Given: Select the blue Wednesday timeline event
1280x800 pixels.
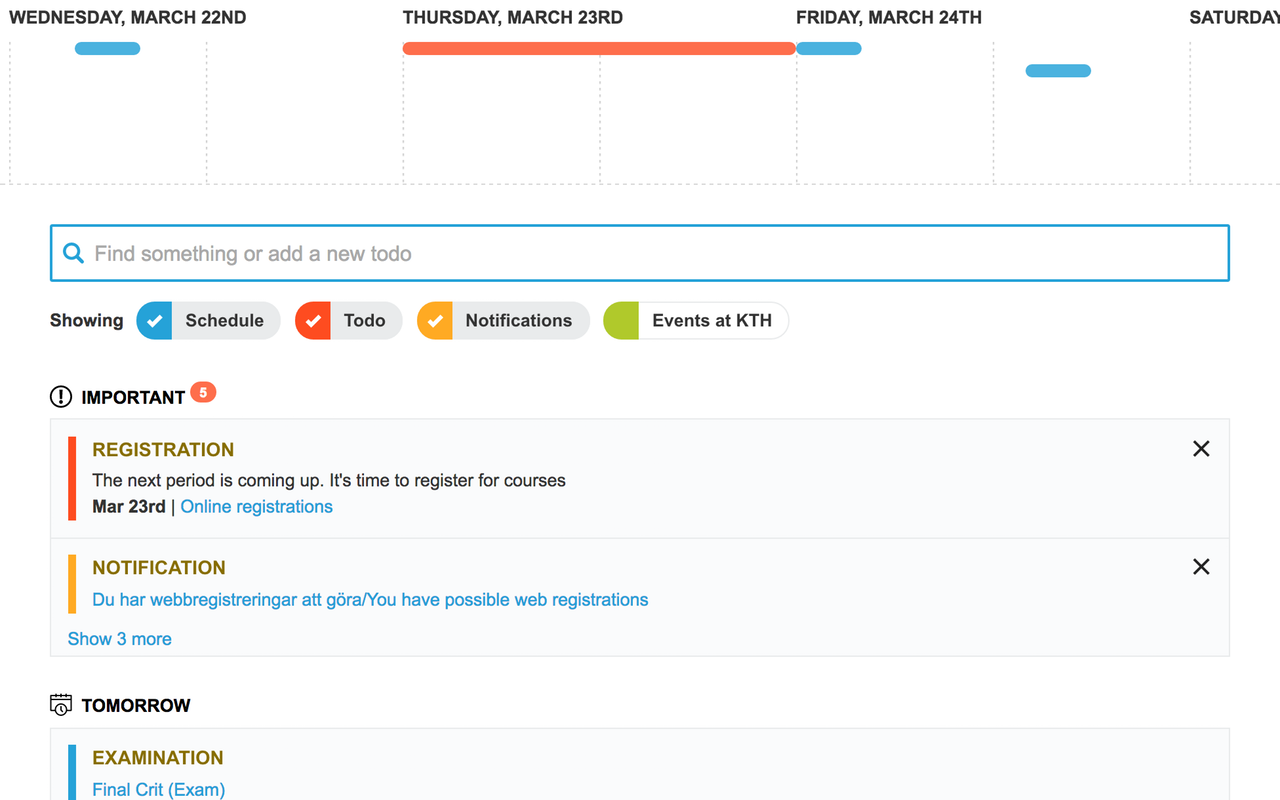Looking at the screenshot, I should (107, 48).
